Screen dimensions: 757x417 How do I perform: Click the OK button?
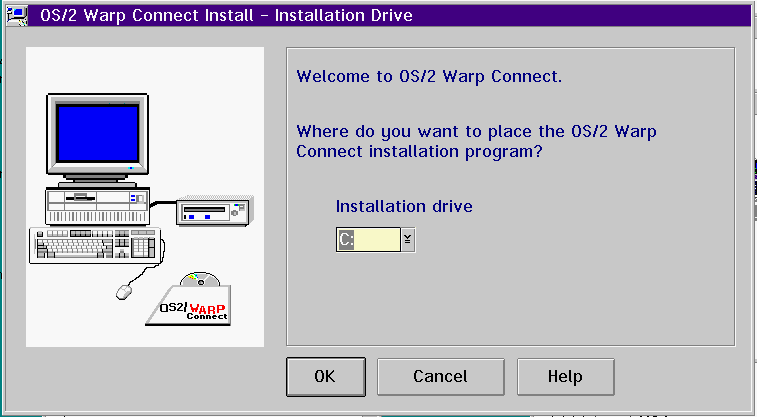pos(325,376)
